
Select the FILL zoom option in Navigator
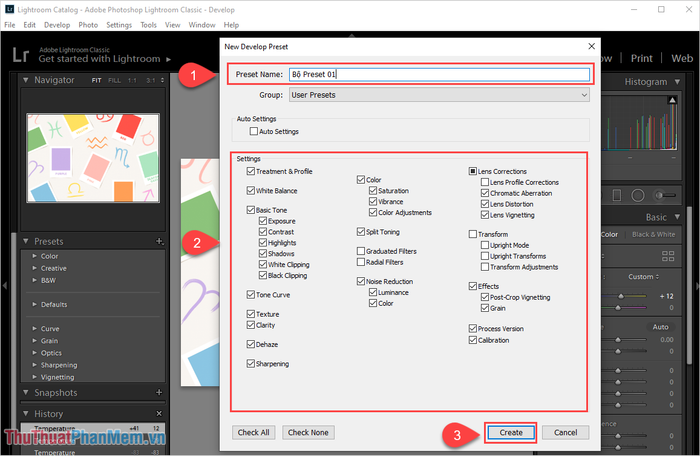point(114,80)
